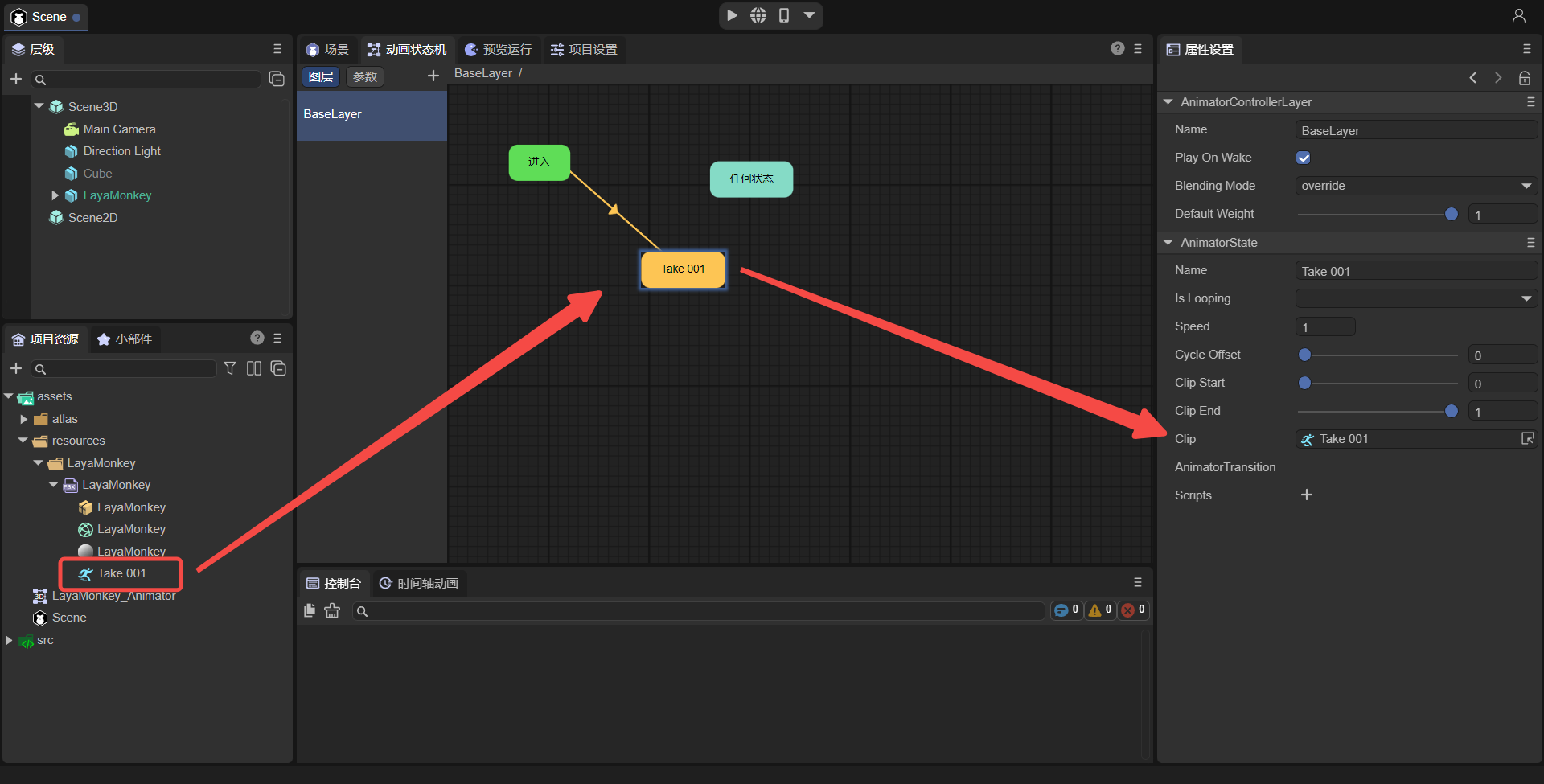Toggle the error message filter in console
This screenshot has width=1544, height=784.
point(1133,610)
